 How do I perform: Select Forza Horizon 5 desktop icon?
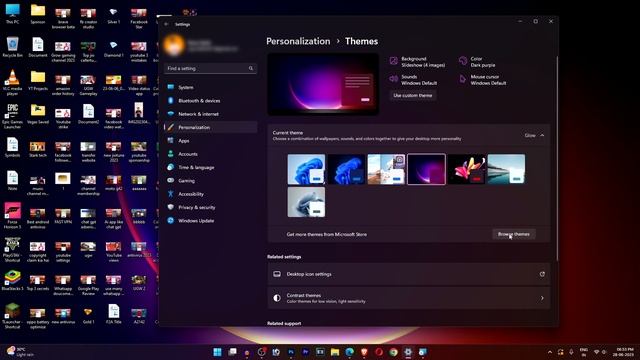pos(12,216)
